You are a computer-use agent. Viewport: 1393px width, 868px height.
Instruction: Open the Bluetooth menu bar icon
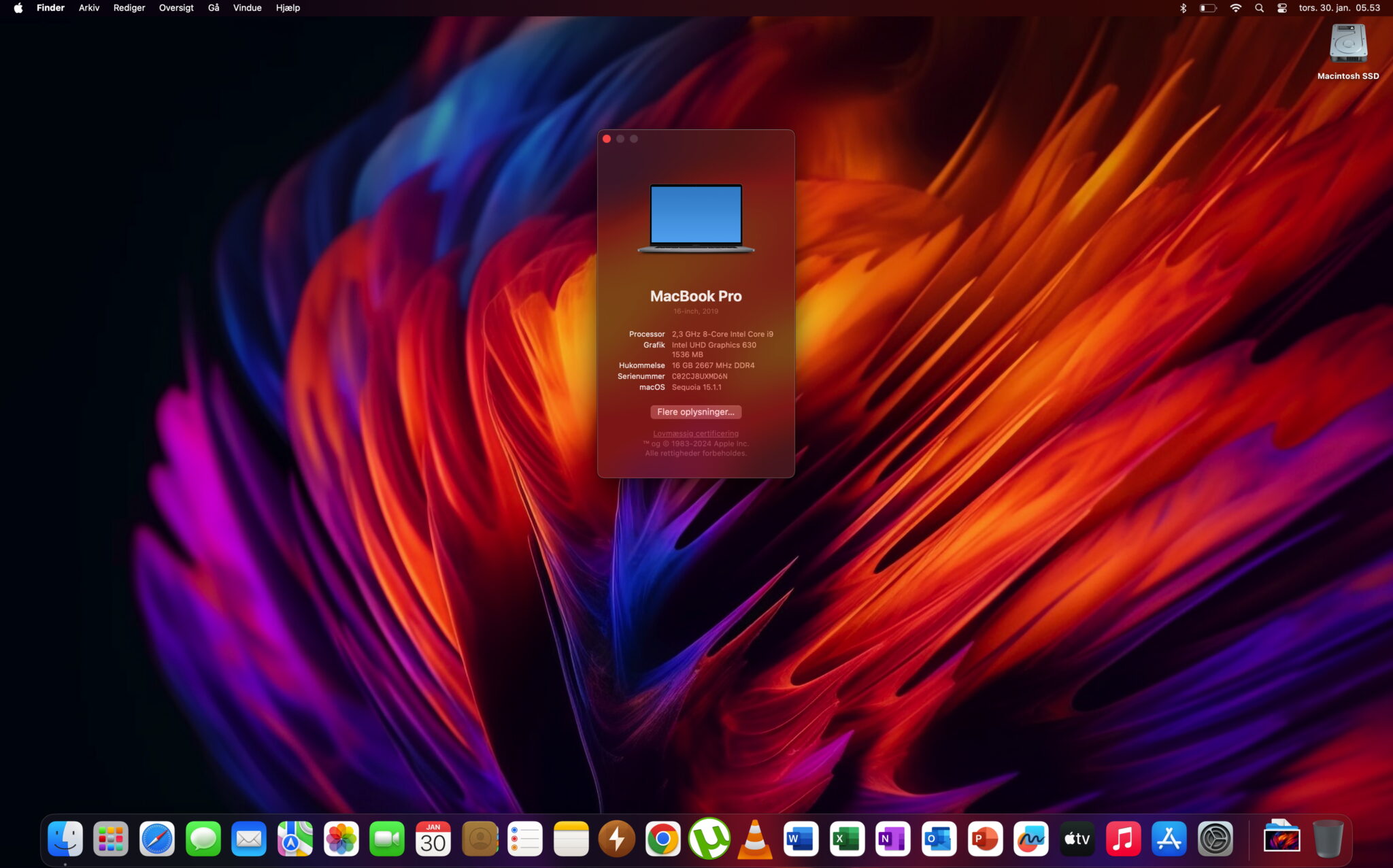tap(1183, 8)
